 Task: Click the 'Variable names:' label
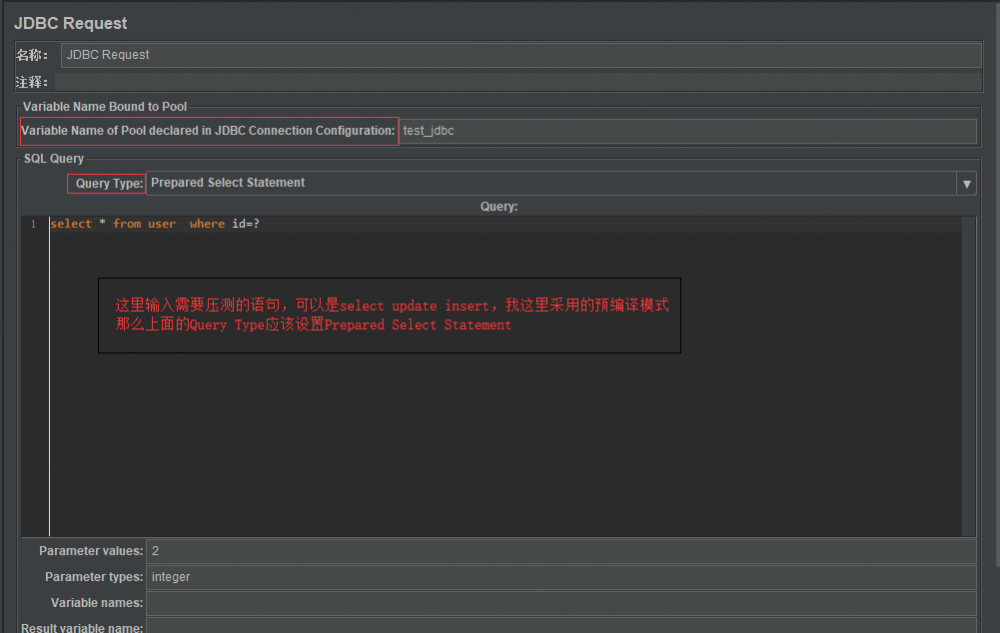click(97, 603)
